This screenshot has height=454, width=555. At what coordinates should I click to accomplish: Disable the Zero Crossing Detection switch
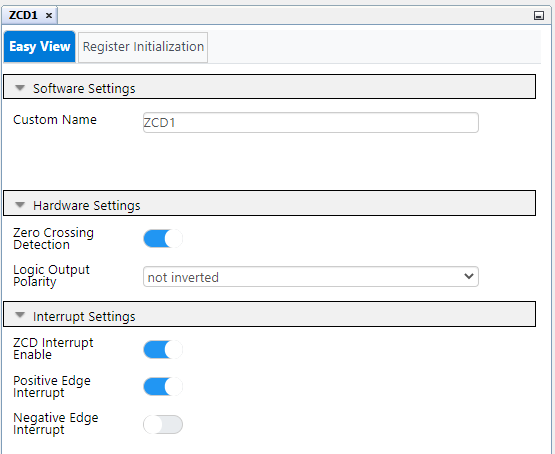(x=163, y=239)
